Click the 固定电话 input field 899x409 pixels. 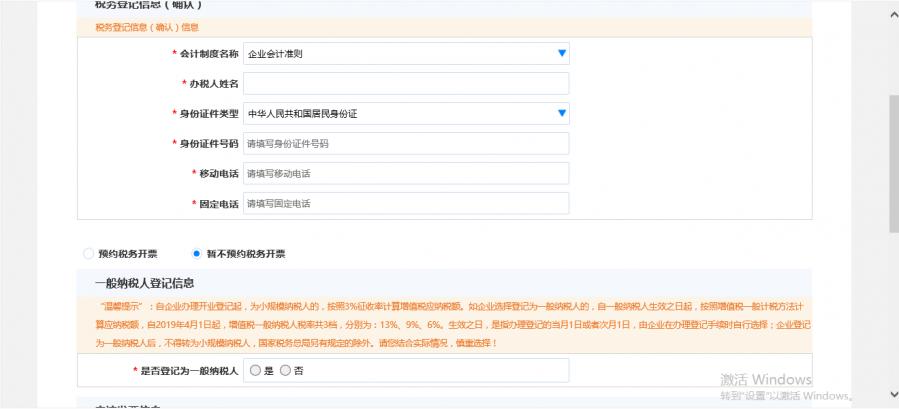[x=406, y=203]
